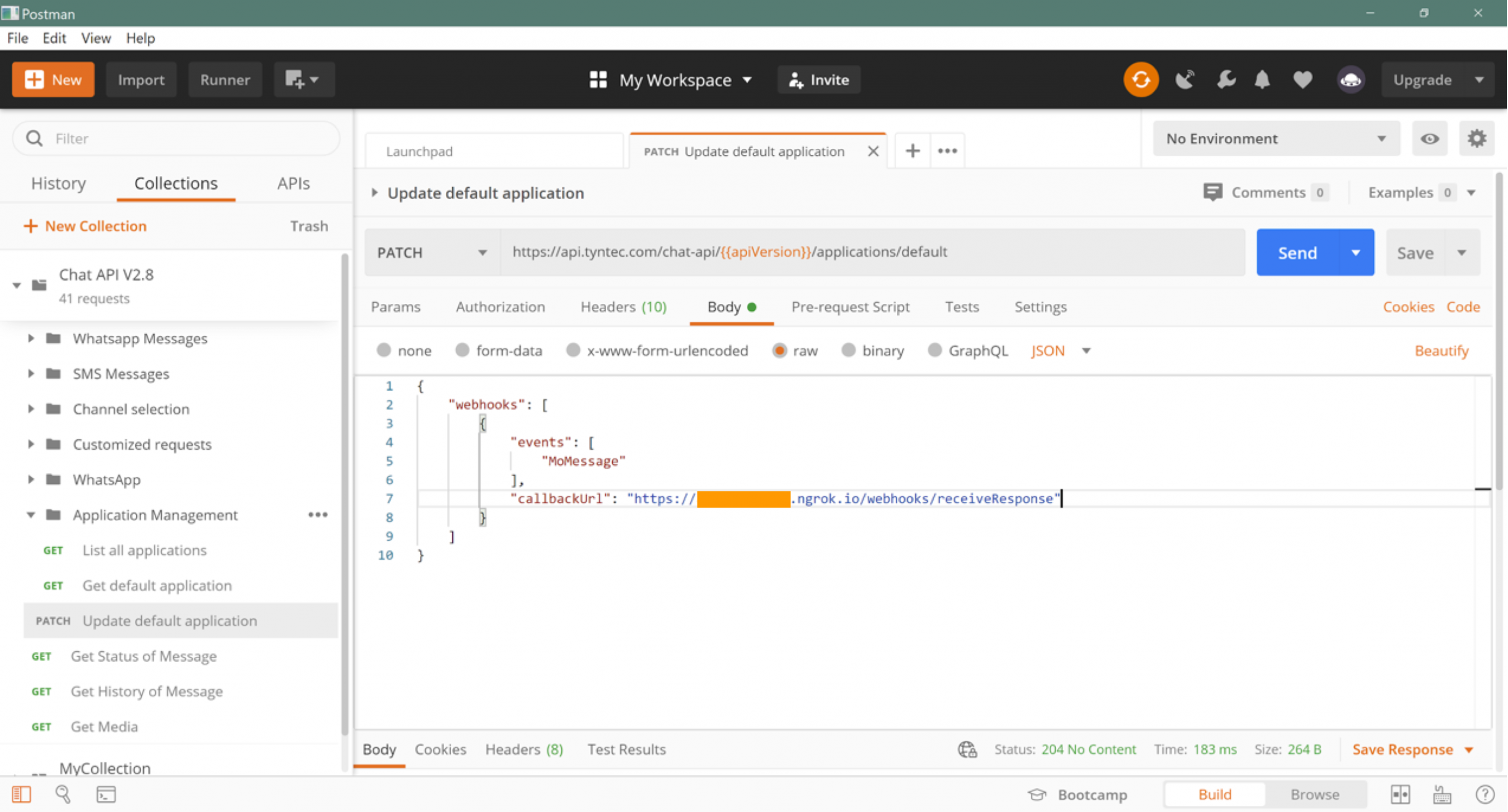Screen dimensions: 1508x812
Task: Open the View menu
Action: pyautogui.click(x=95, y=38)
